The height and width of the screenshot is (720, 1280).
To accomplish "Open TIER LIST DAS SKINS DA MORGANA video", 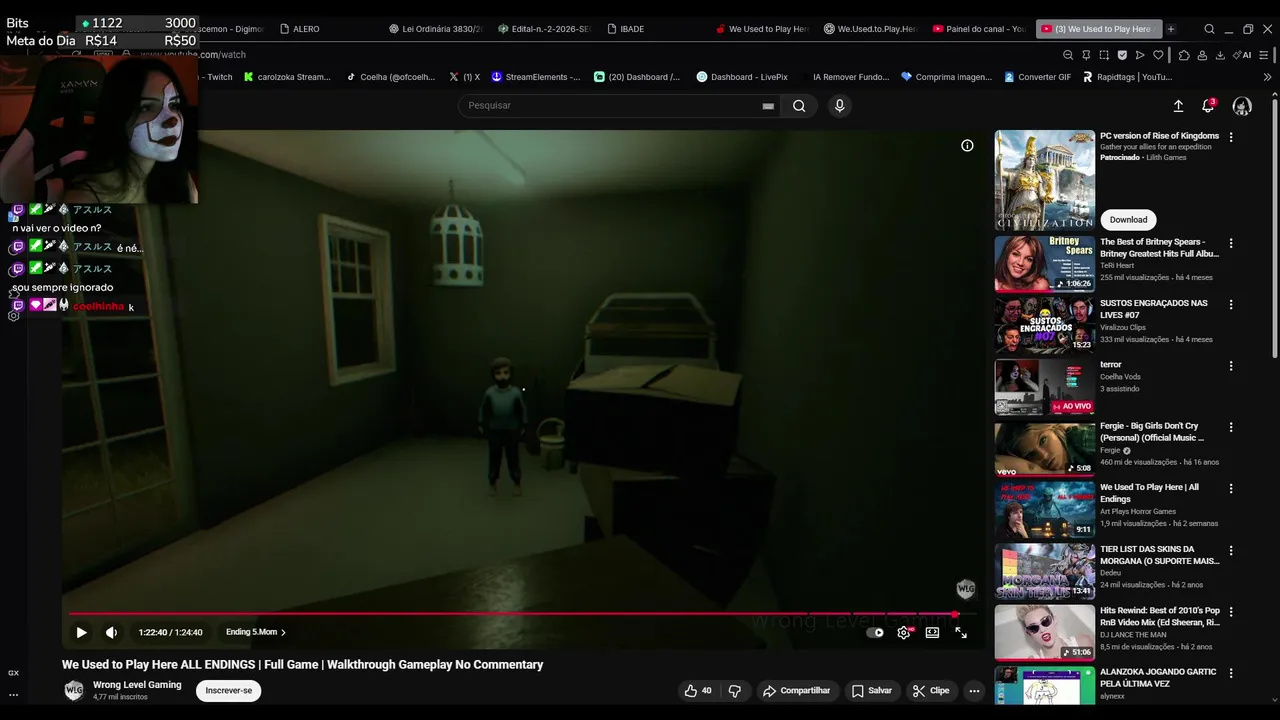I will (1045, 571).
